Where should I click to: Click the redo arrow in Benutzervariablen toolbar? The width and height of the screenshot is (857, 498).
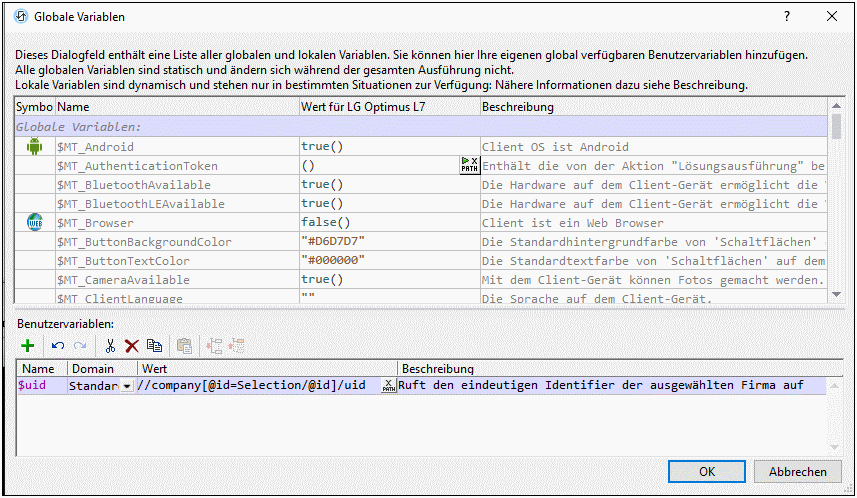coord(81,346)
